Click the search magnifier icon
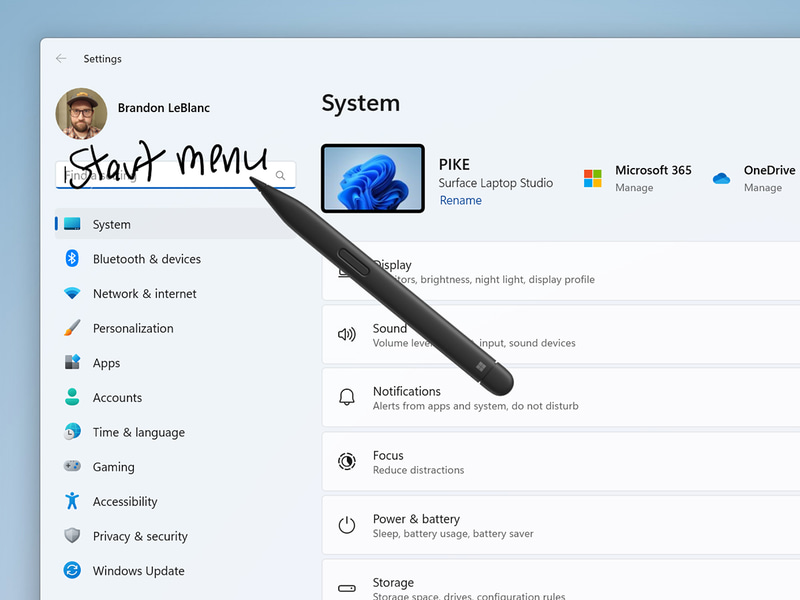The width and height of the screenshot is (800, 600). point(281,174)
